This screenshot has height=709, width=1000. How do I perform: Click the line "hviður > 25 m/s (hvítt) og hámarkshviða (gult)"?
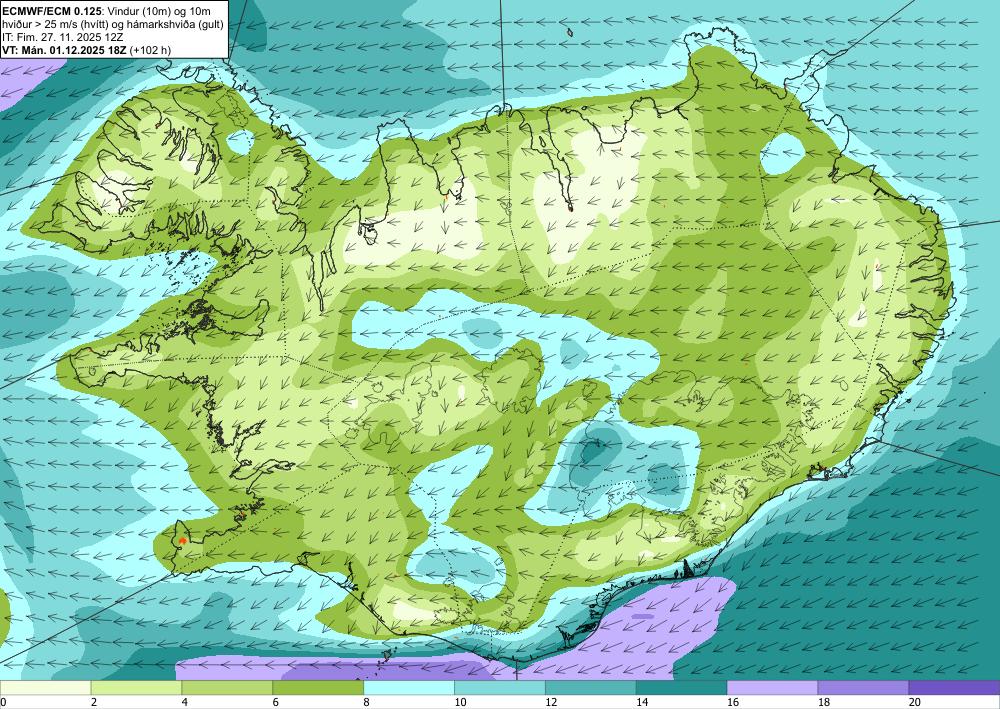click(x=114, y=24)
